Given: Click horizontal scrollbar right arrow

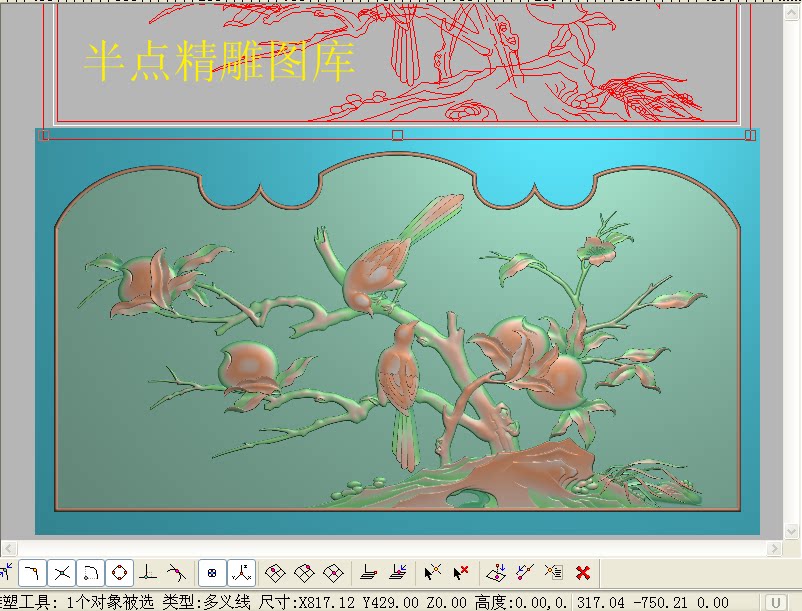Looking at the screenshot, I should pos(774,549).
